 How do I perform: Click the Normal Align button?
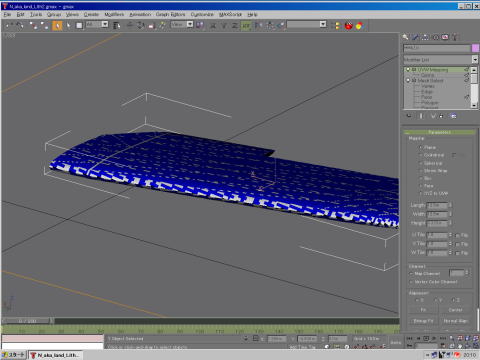pyautogui.click(x=455, y=321)
